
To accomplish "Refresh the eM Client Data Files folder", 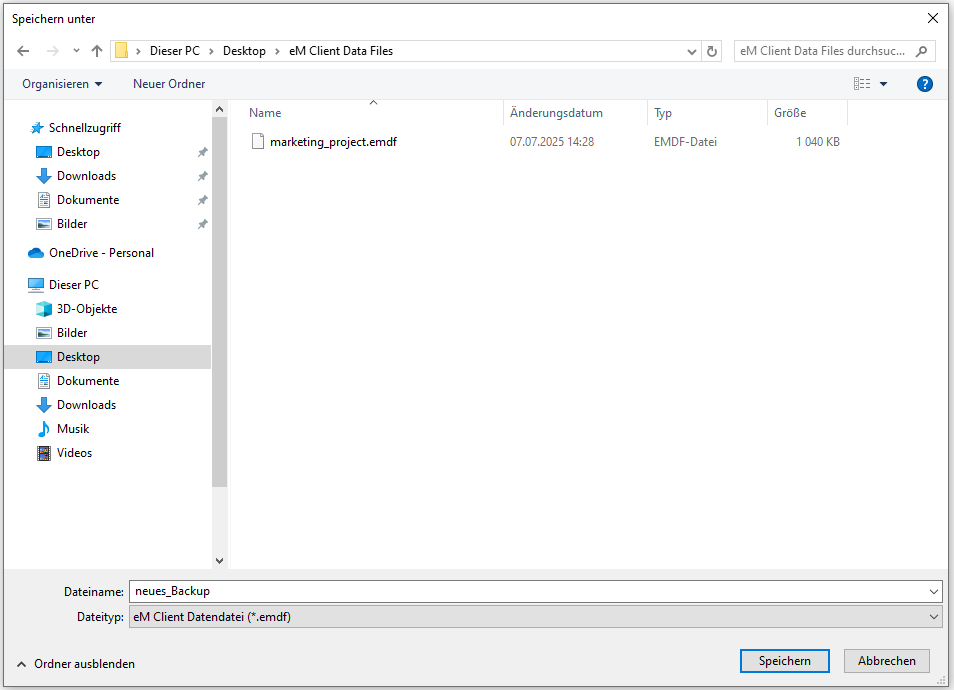I will (712, 51).
